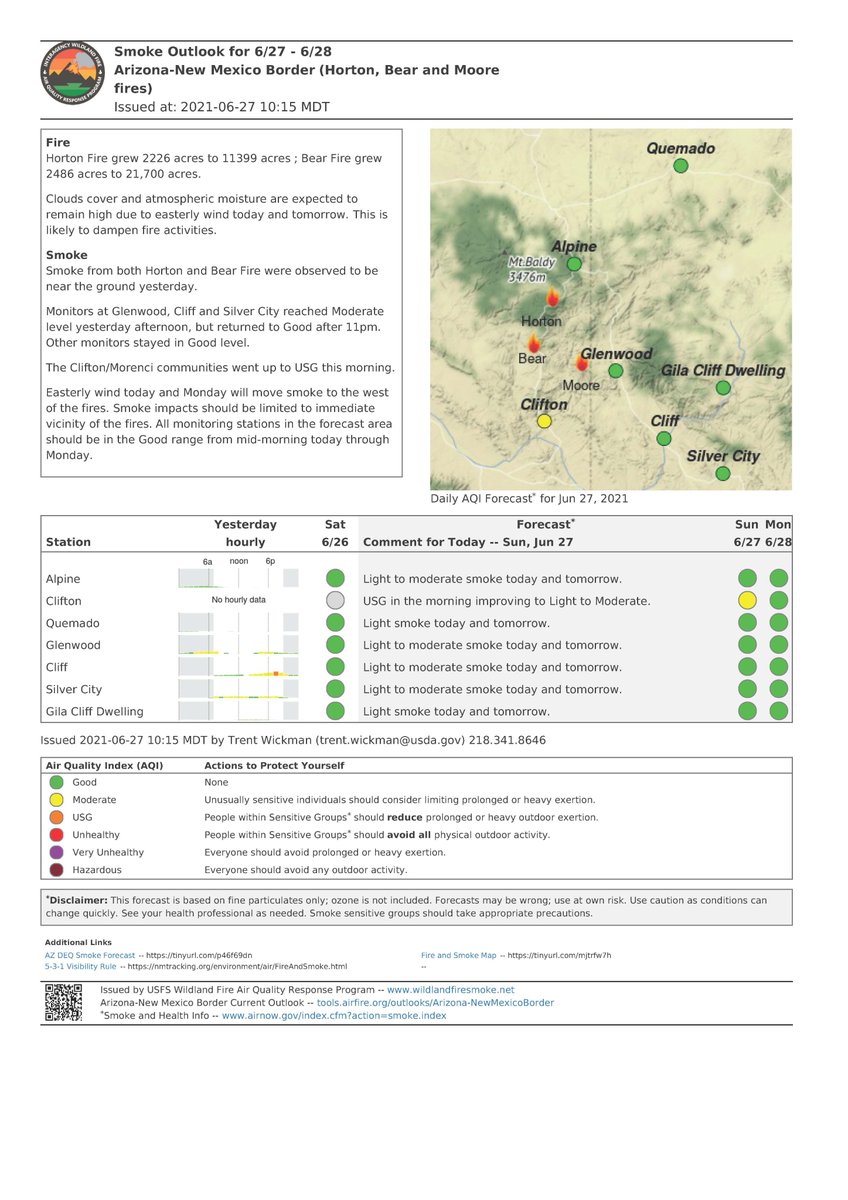This screenshot has width=848, height=1200.
Task: Open the airnow.gov smoke index link
Action: [334, 1015]
